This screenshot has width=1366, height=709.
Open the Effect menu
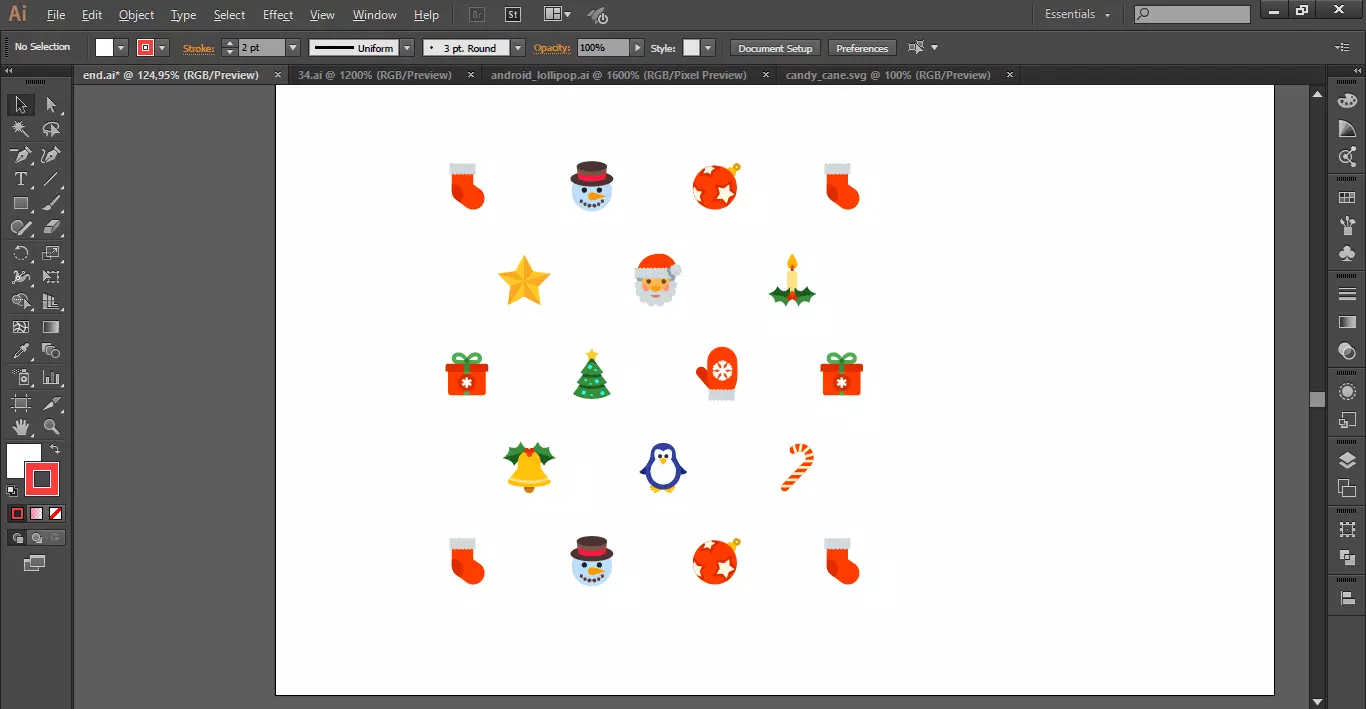(278, 15)
